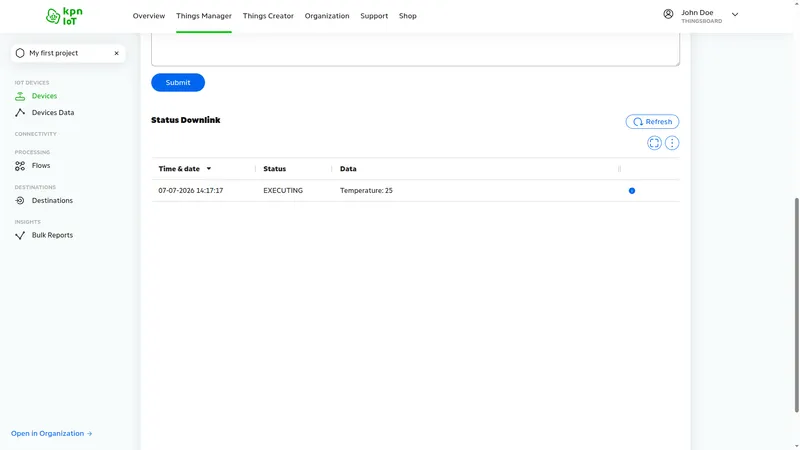The width and height of the screenshot is (800, 450).
Task: Click the Status column header
Action: coord(274,169)
